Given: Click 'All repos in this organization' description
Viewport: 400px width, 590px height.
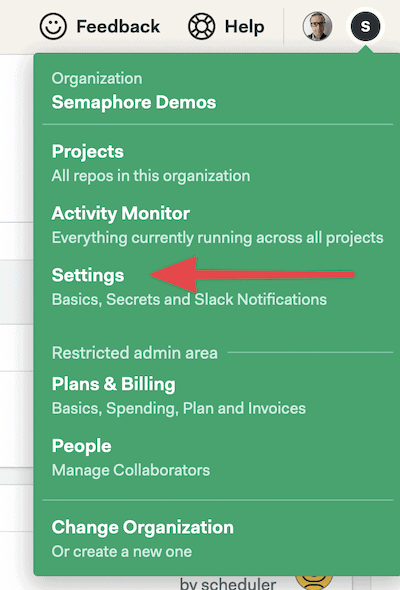Looking at the screenshot, I should point(151,176).
